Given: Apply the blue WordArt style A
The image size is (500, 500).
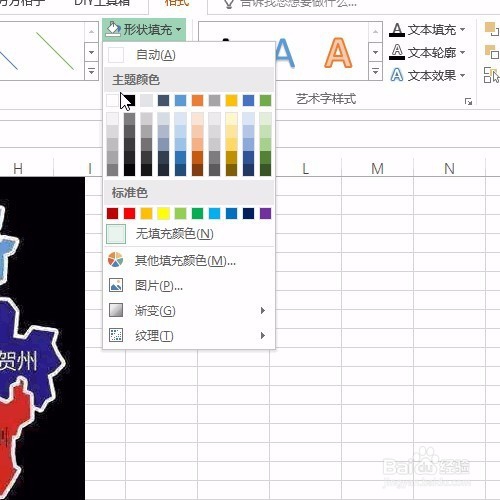Looking at the screenshot, I should (x=285, y=53).
